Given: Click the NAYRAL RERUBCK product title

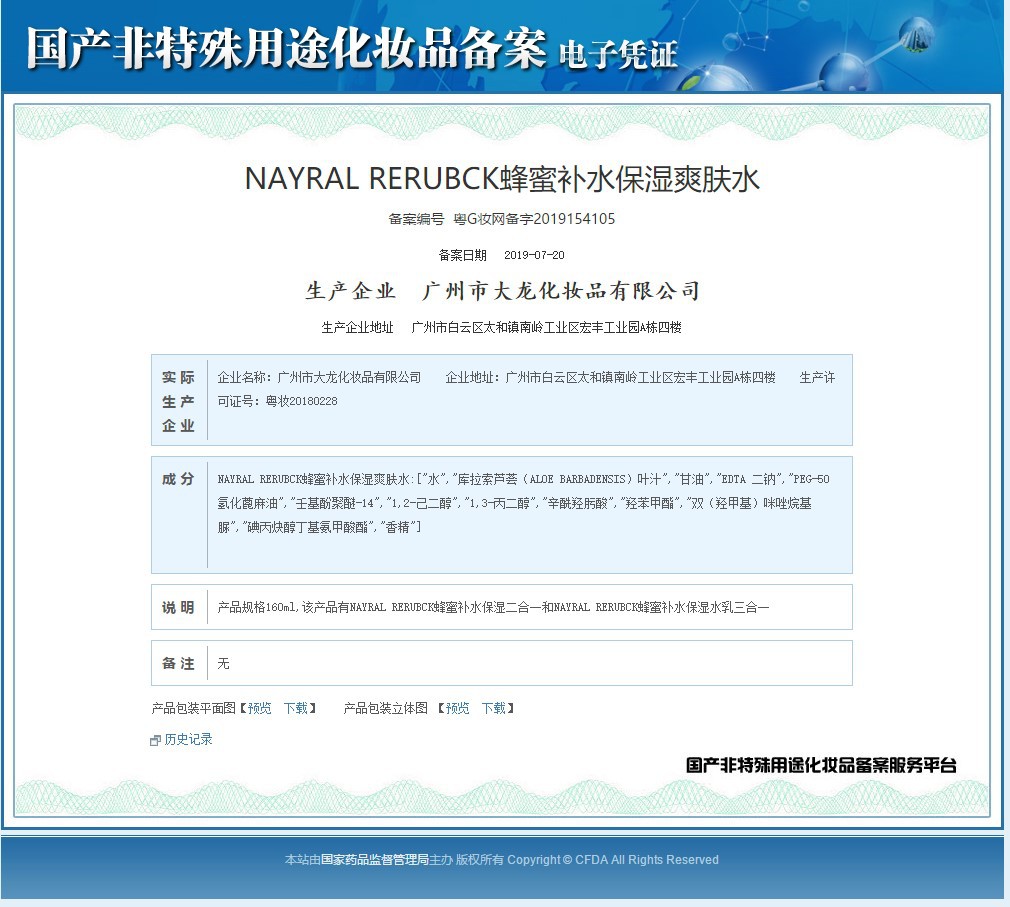Looking at the screenshot, I should point(502,179).
